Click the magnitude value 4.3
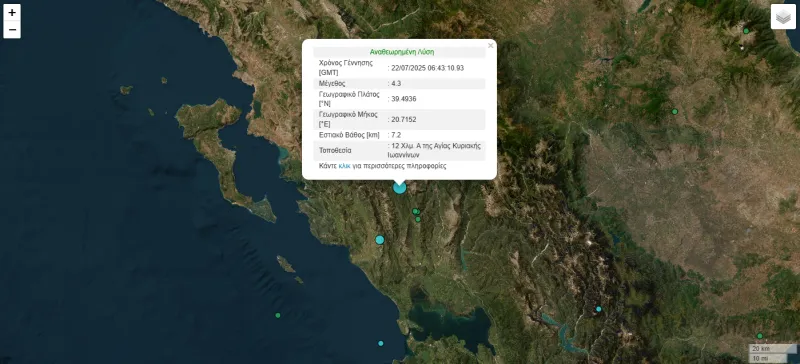This screenshot has height=364, width=800. (396, 83)
